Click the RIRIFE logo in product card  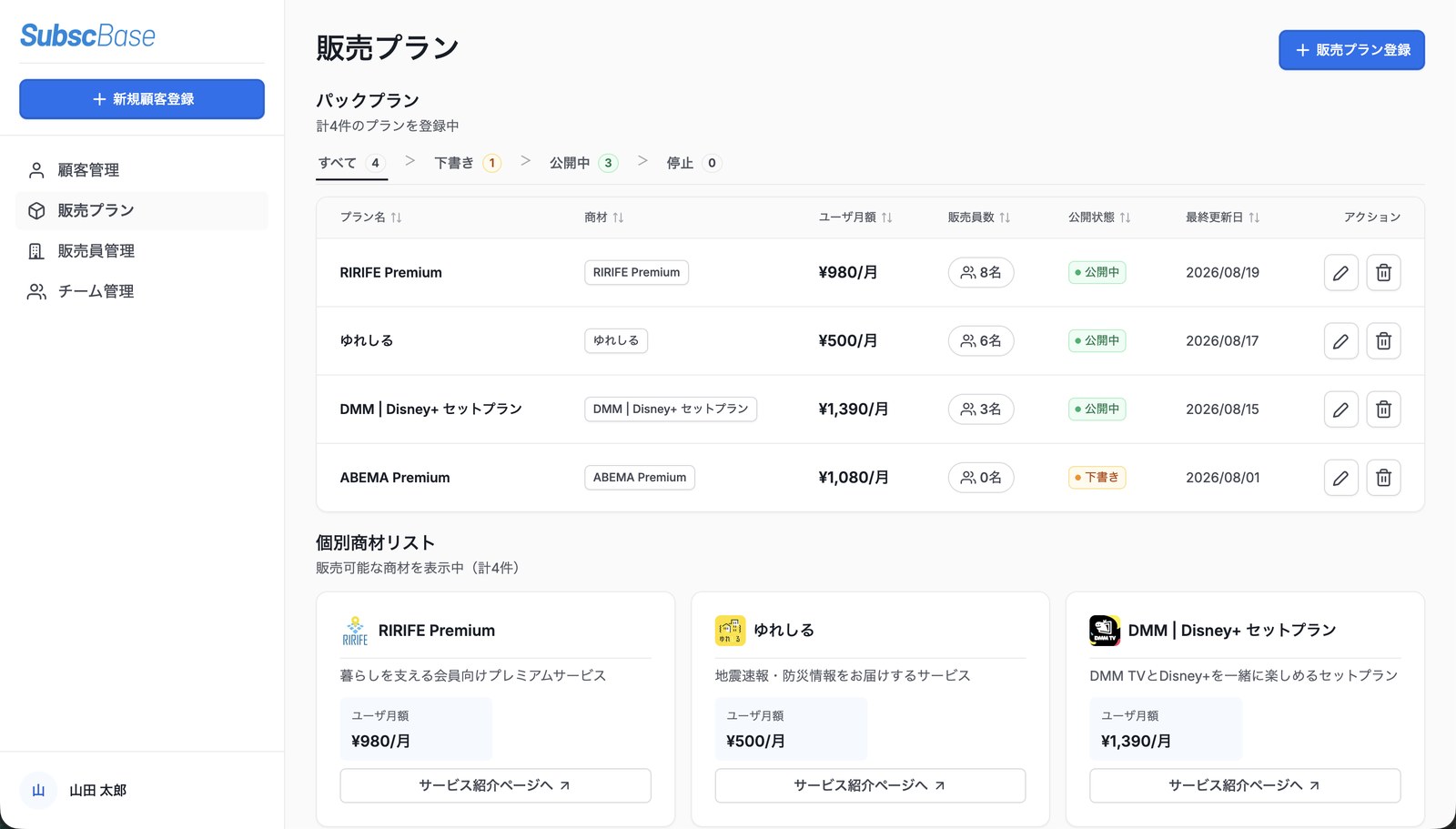[x=355, y=631]
